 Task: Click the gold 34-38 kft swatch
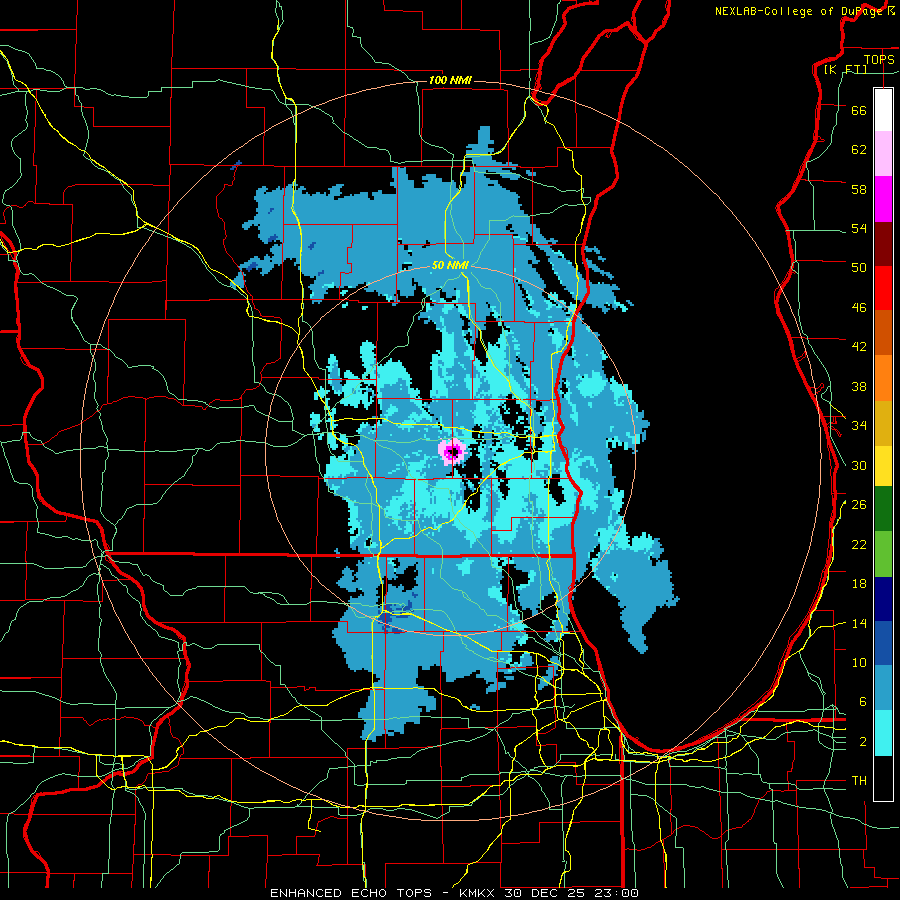pos(883,423)
